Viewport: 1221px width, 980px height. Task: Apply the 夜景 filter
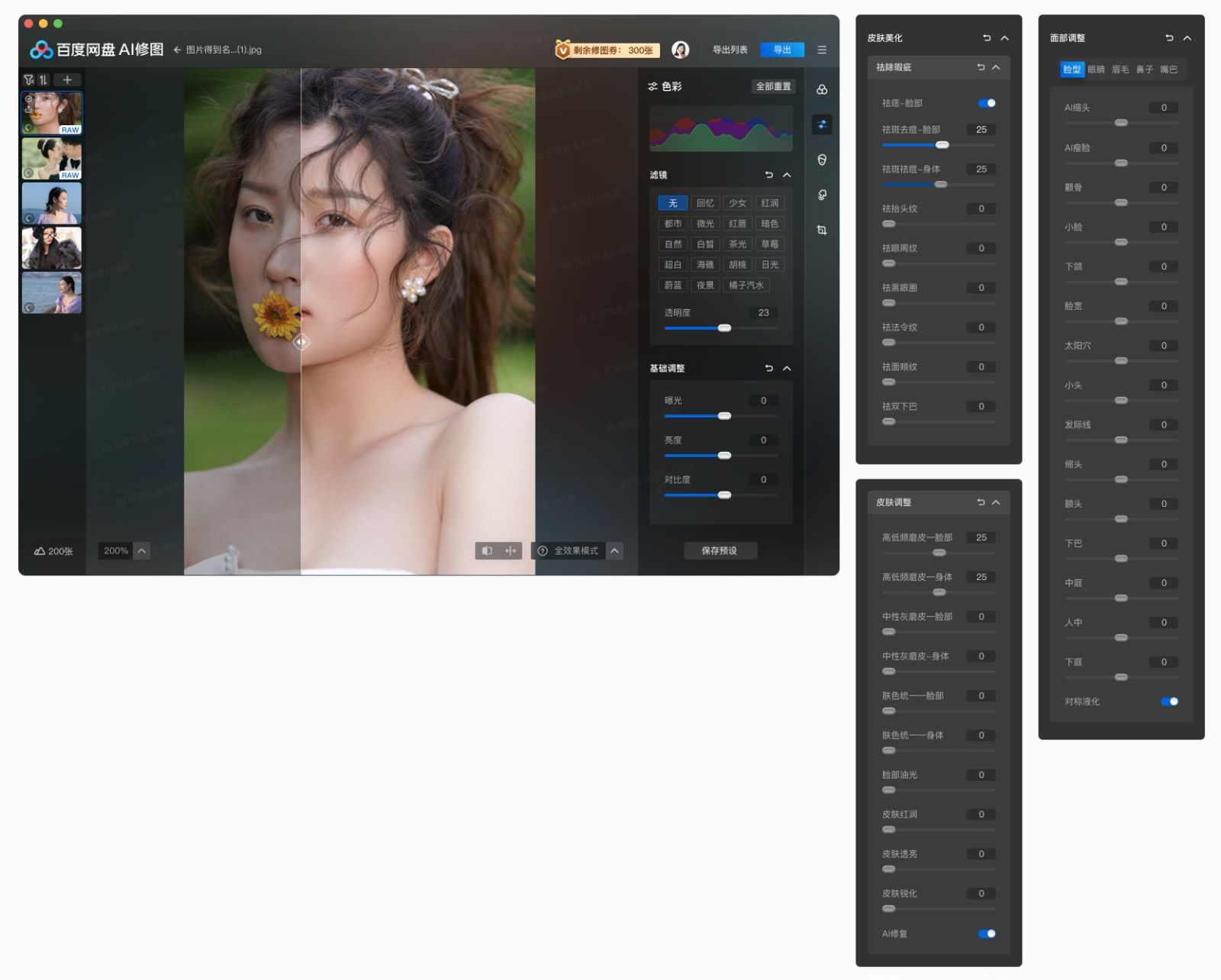coord(705,285)
